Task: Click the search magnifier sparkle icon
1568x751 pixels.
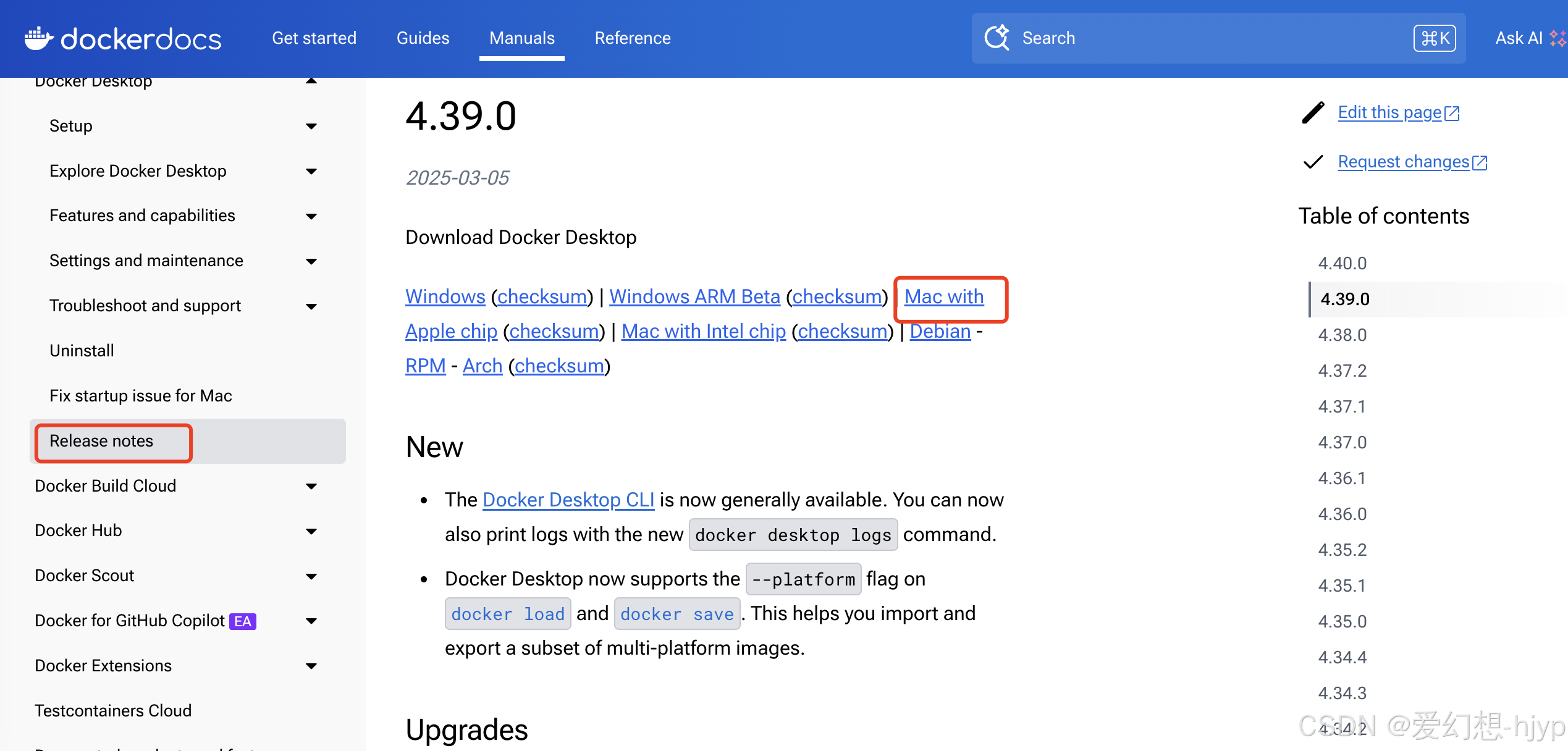Action: [x=997, y=38]
